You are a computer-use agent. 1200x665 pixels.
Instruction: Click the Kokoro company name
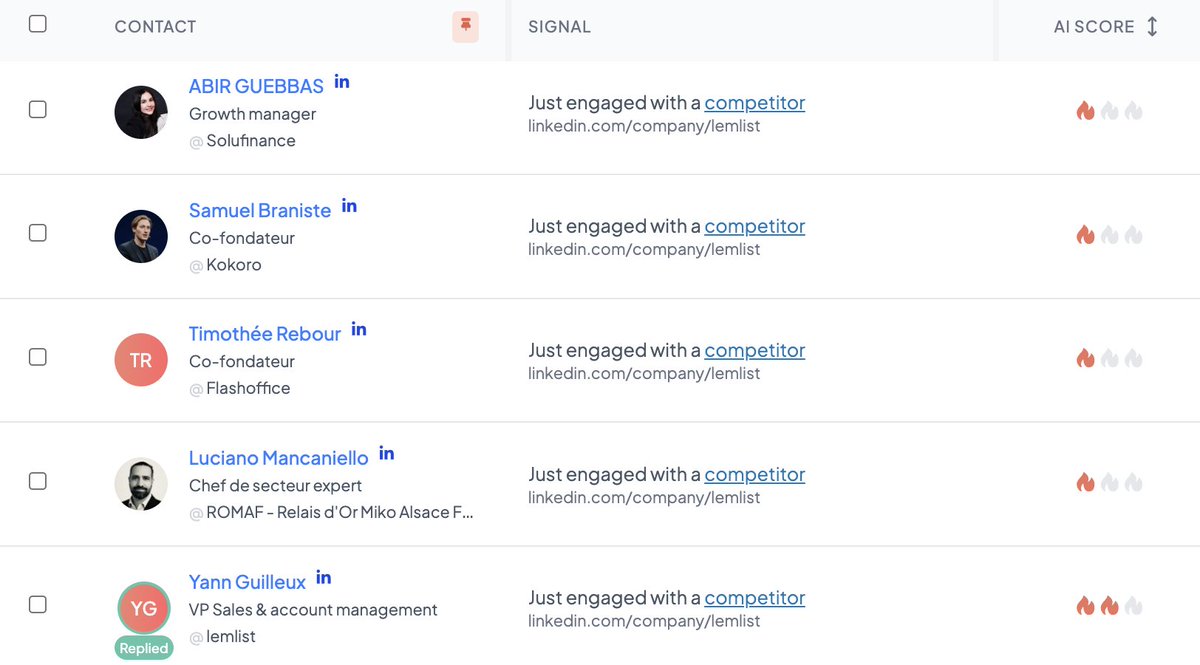234,265
